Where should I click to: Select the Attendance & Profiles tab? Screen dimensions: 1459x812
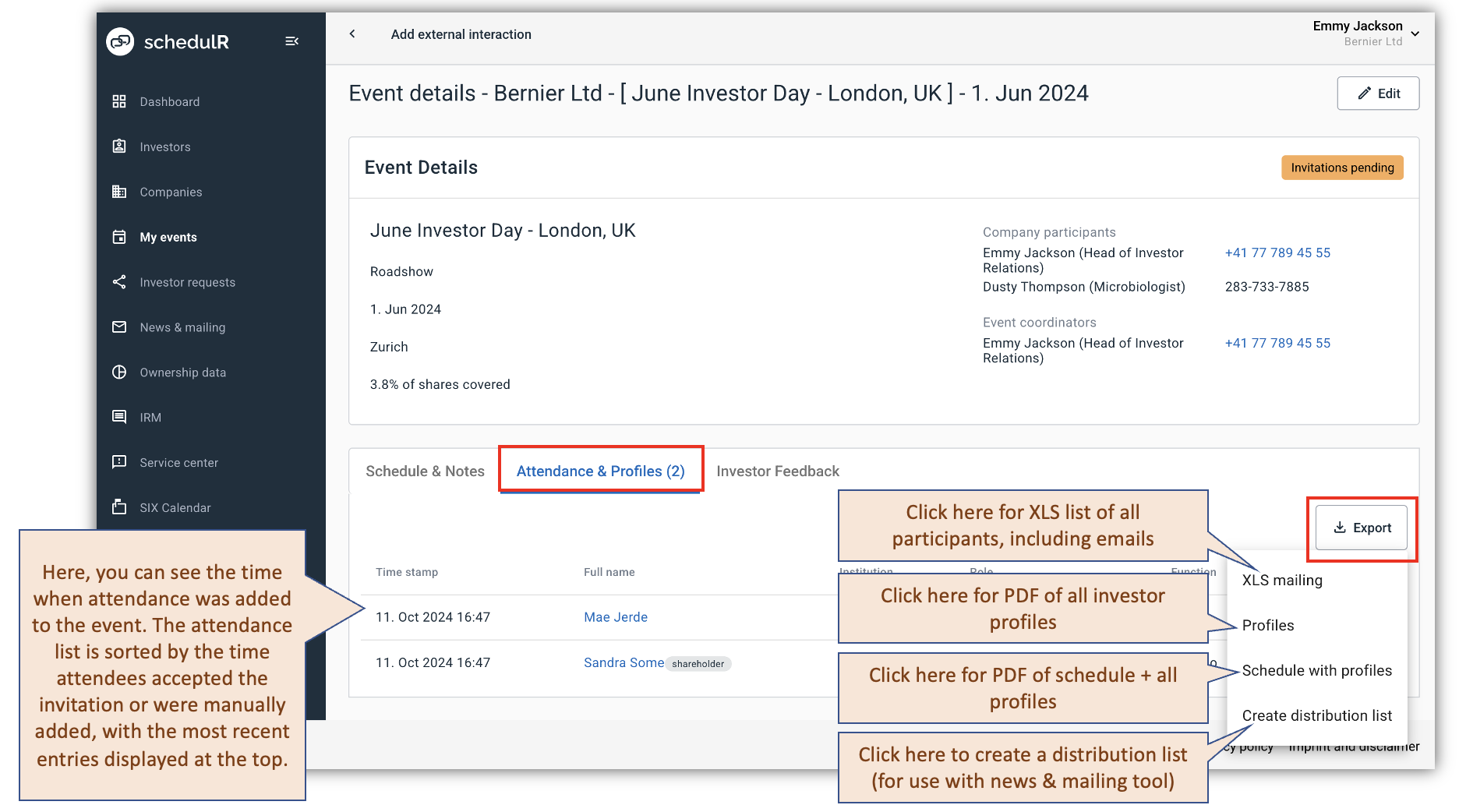(600, 471)
